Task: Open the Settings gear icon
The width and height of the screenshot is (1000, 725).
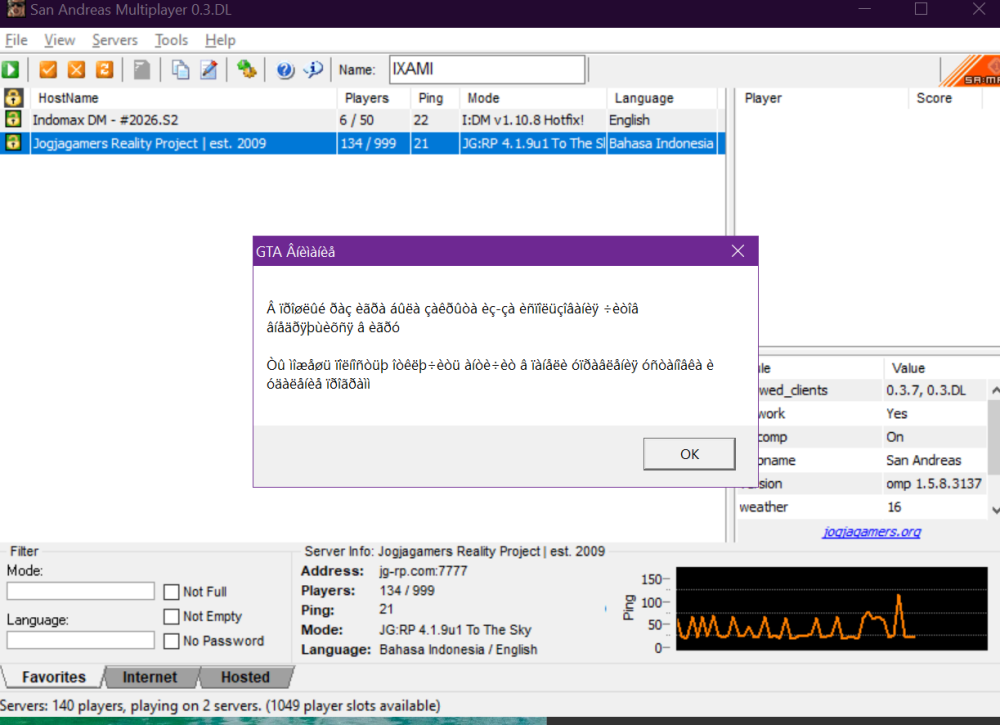Action: pyautogui.click(x=247, y=69)
